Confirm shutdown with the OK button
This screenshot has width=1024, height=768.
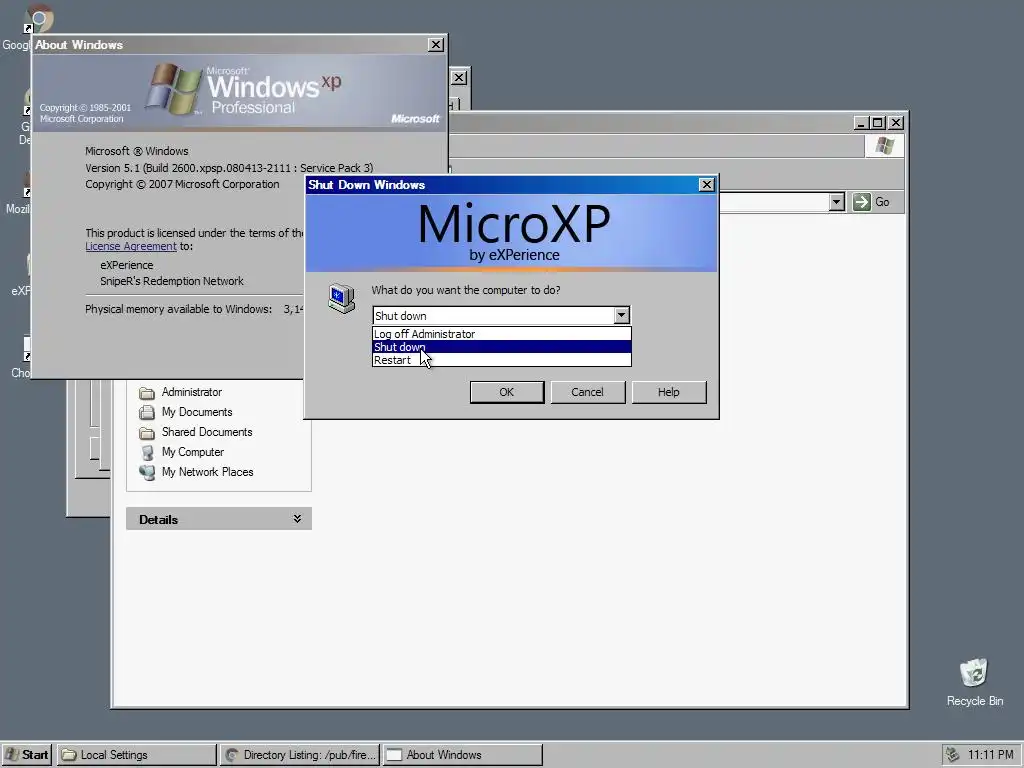click(507, 392)
